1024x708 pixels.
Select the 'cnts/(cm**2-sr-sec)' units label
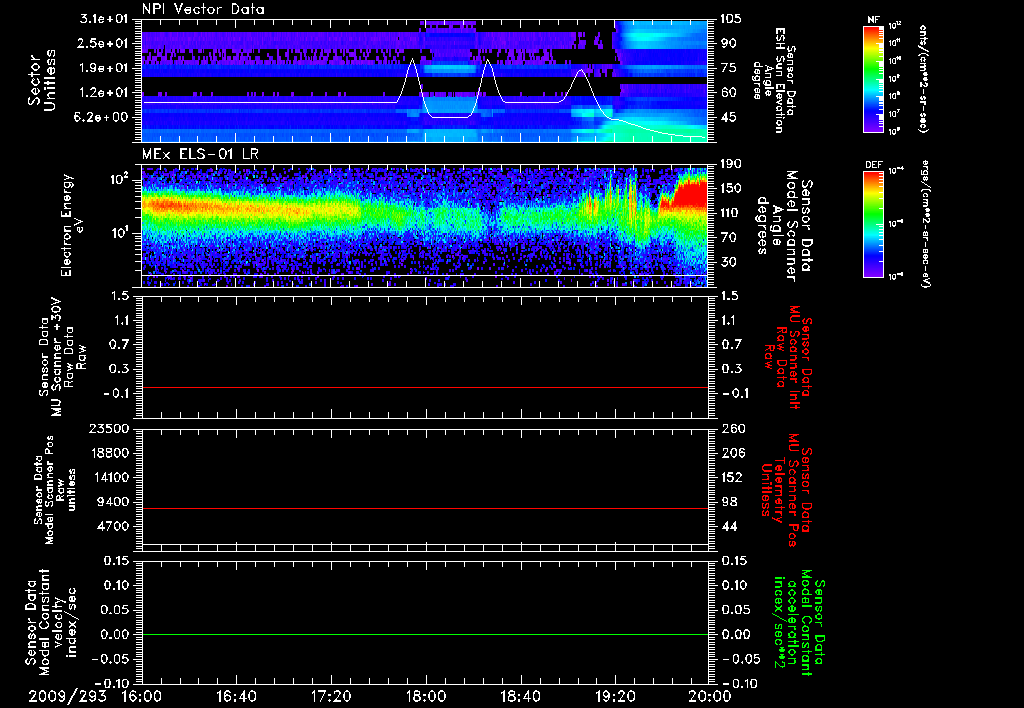pyautogui.click(x=923, y=78)
